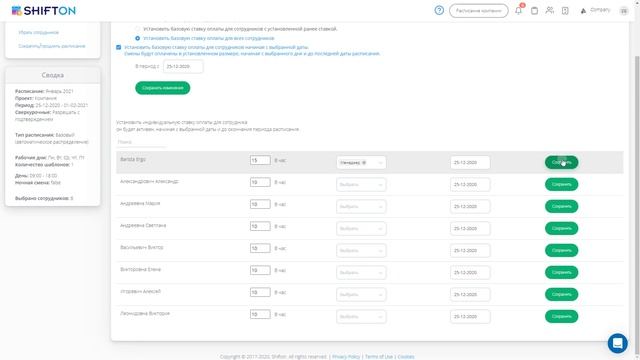The width and height of the screenshot is (640, 360).
Task: Select radio for employees with previously set rate
Action: (x=138, y=29)
